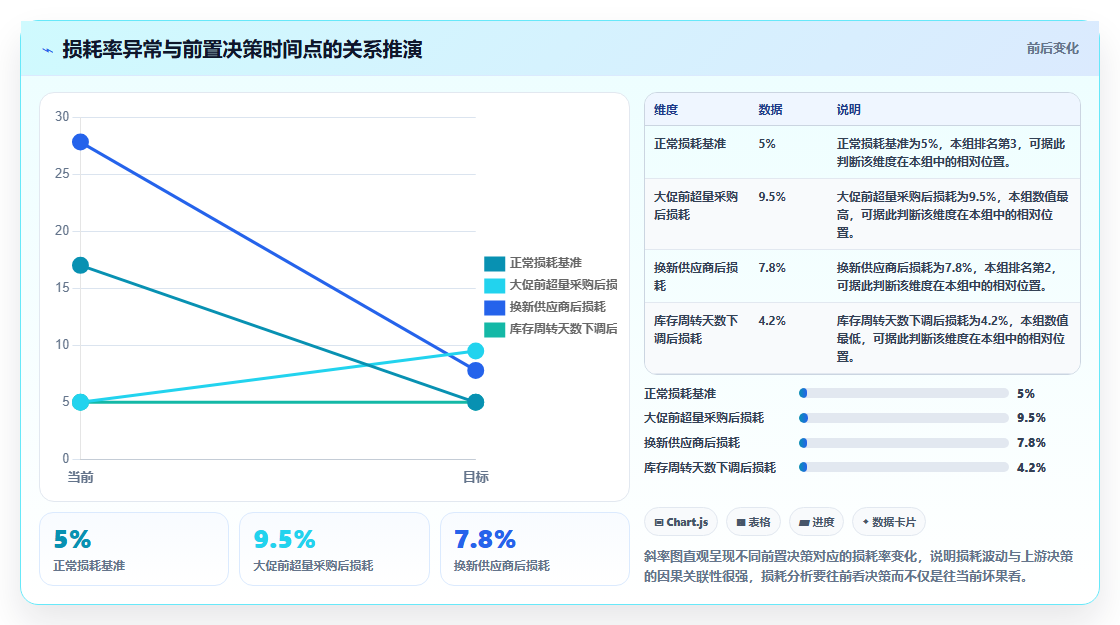
Task: Click the 库存周转天数下调后损耗 progress bar
Action: point(904,467)
